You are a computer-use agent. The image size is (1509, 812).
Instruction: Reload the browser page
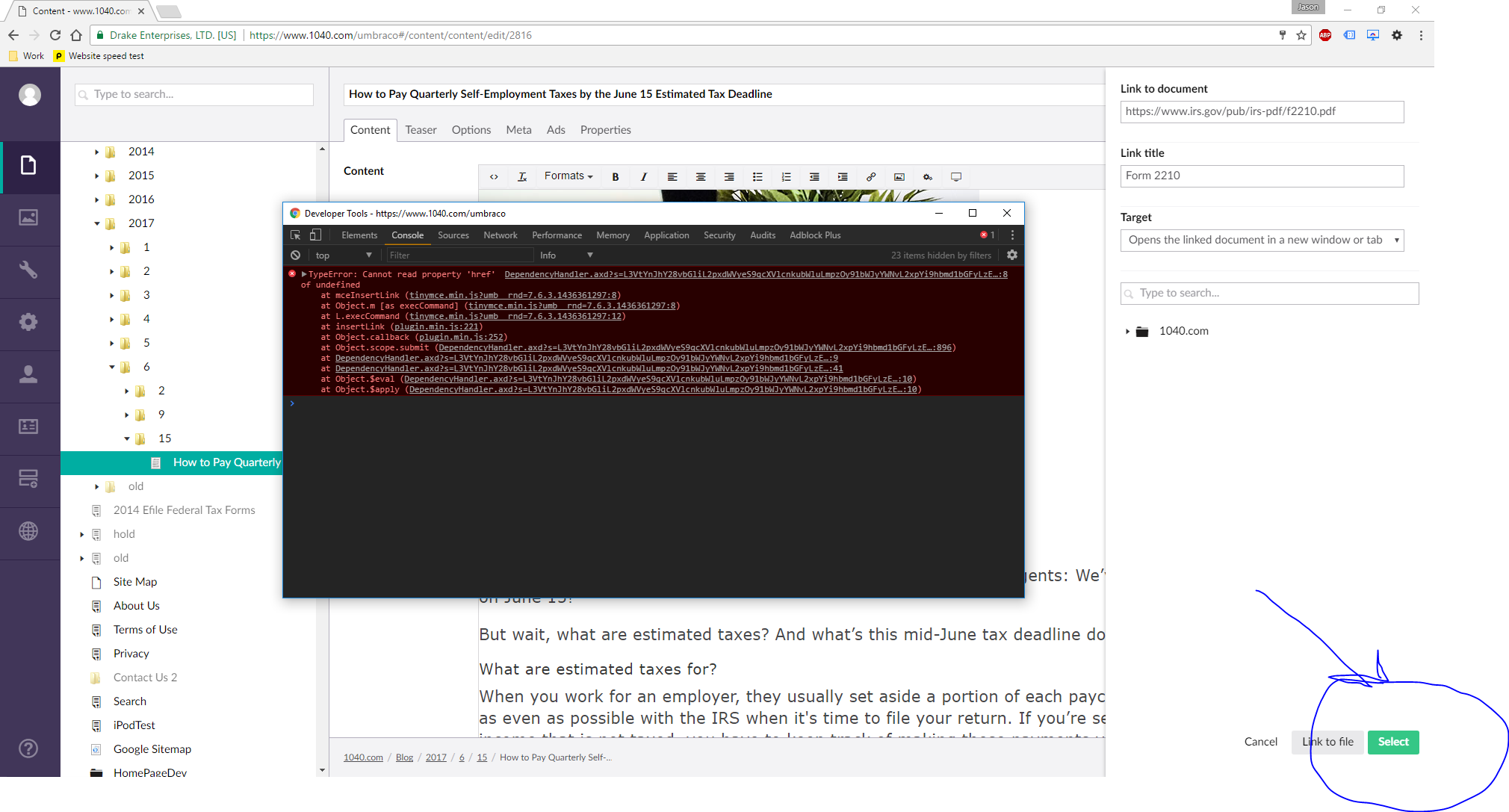[x=55, y=35]
